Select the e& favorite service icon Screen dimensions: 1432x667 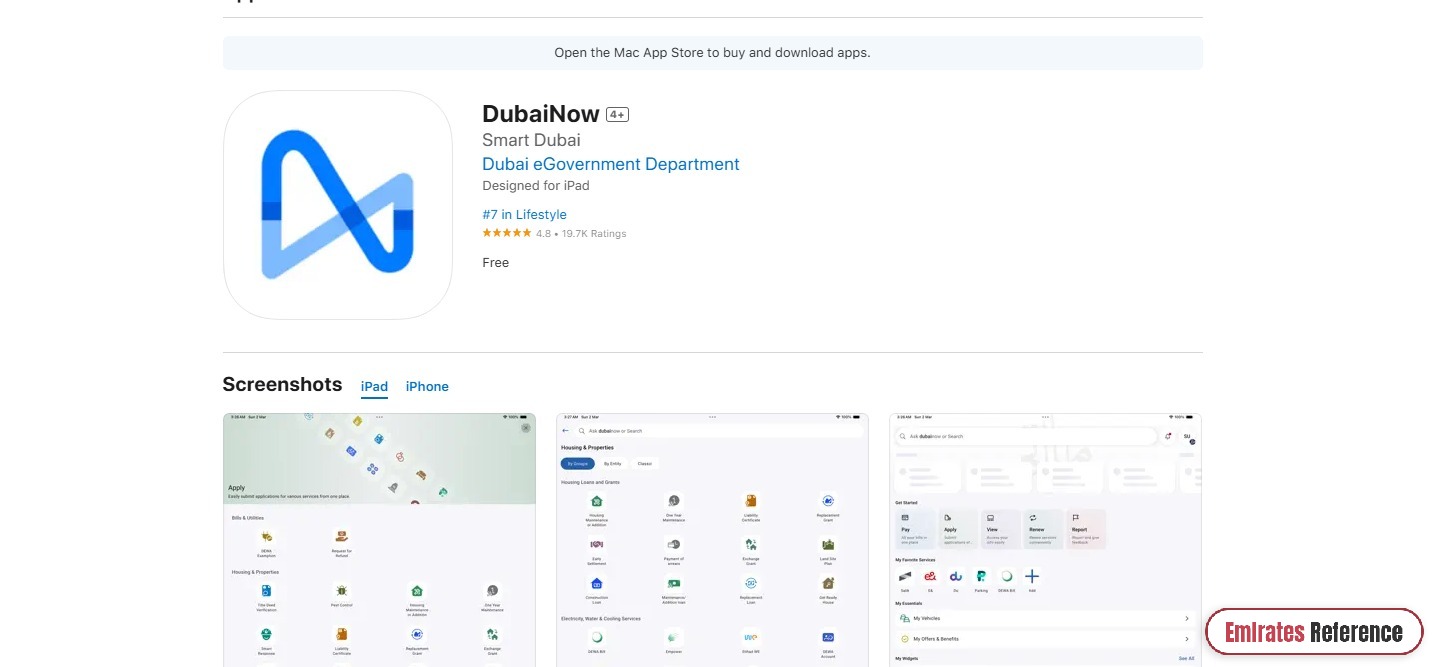(930, 577)
